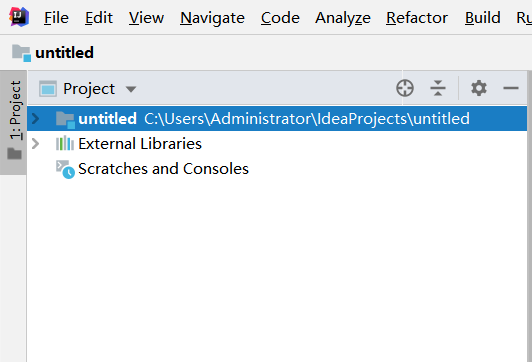Open the Project panel gear options

(x=479, y=88)
